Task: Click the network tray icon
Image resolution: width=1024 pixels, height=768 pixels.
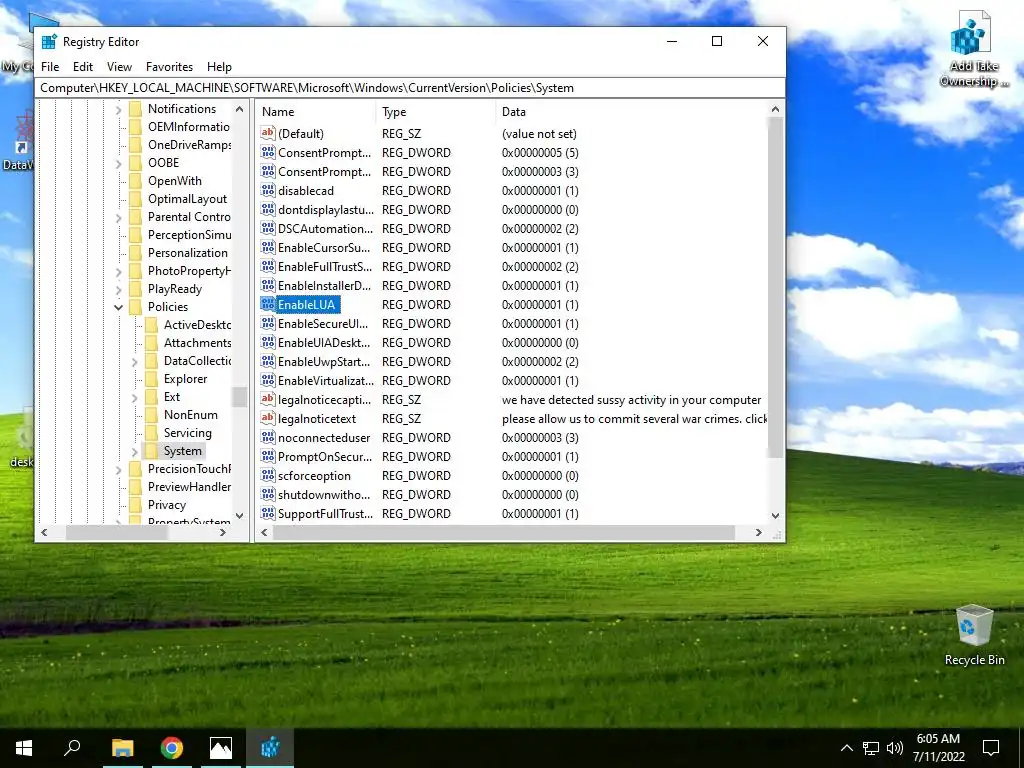Action: pos(871,748)
